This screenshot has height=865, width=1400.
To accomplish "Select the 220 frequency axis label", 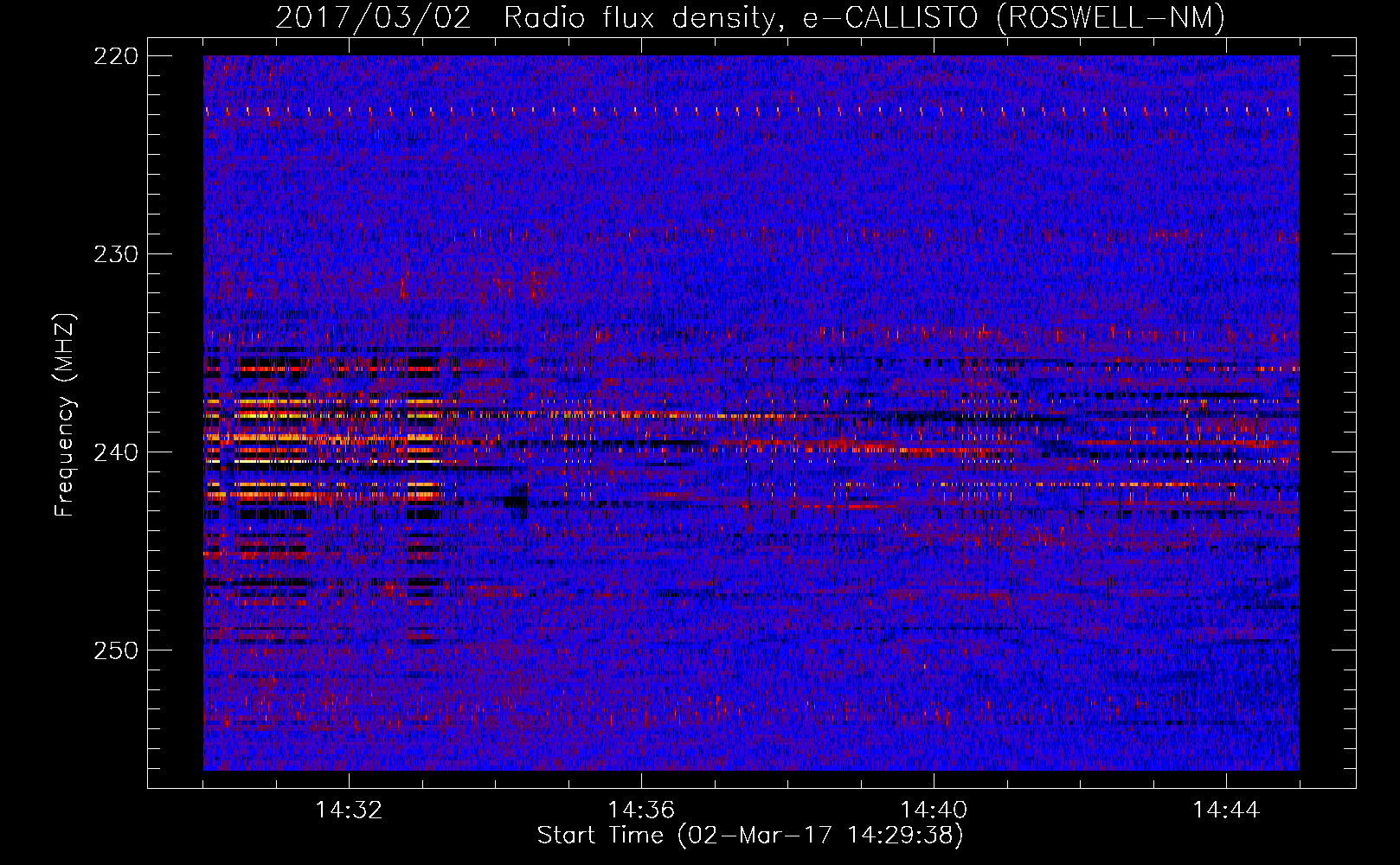I will click(115, 56).
